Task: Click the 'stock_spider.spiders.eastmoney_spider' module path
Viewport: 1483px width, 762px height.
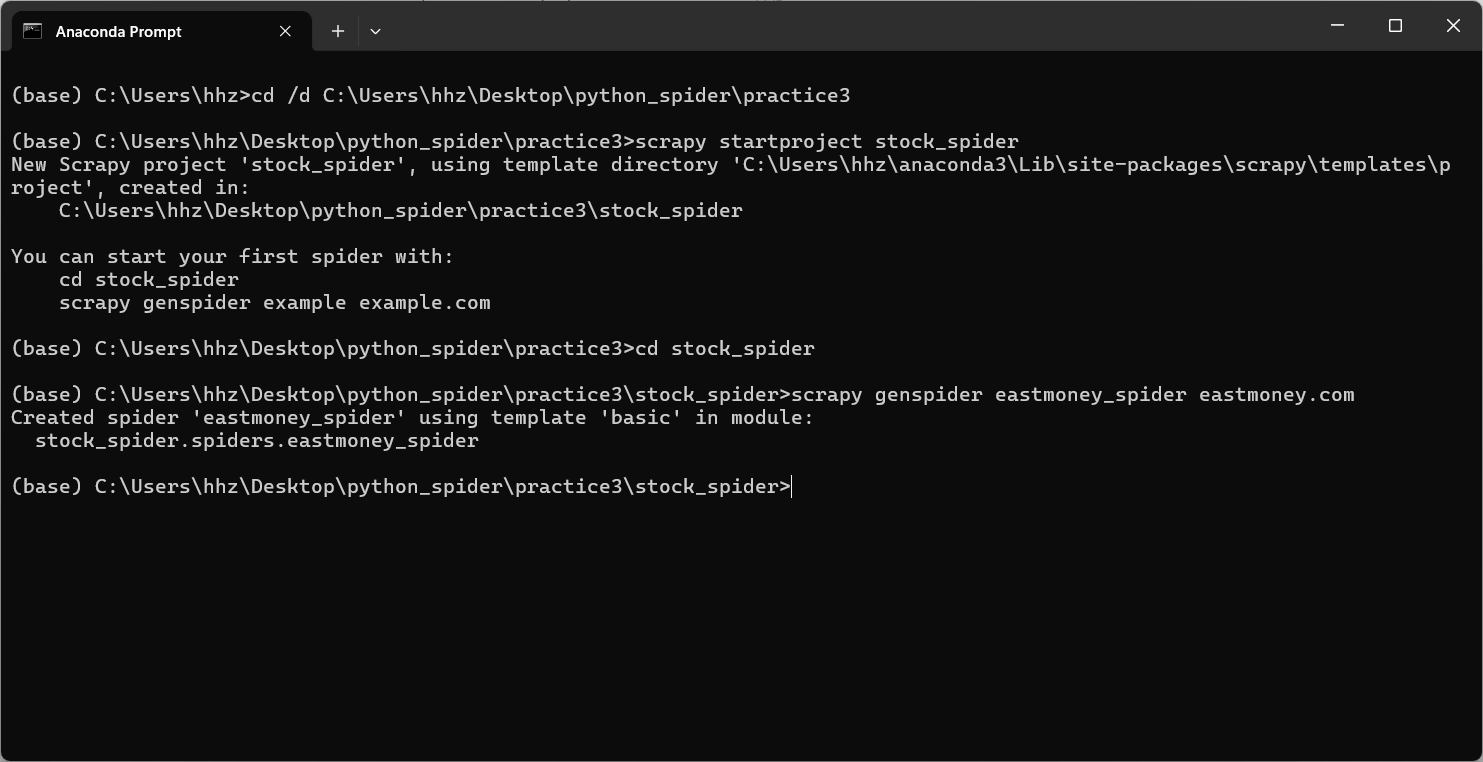Action: (257, 441)
